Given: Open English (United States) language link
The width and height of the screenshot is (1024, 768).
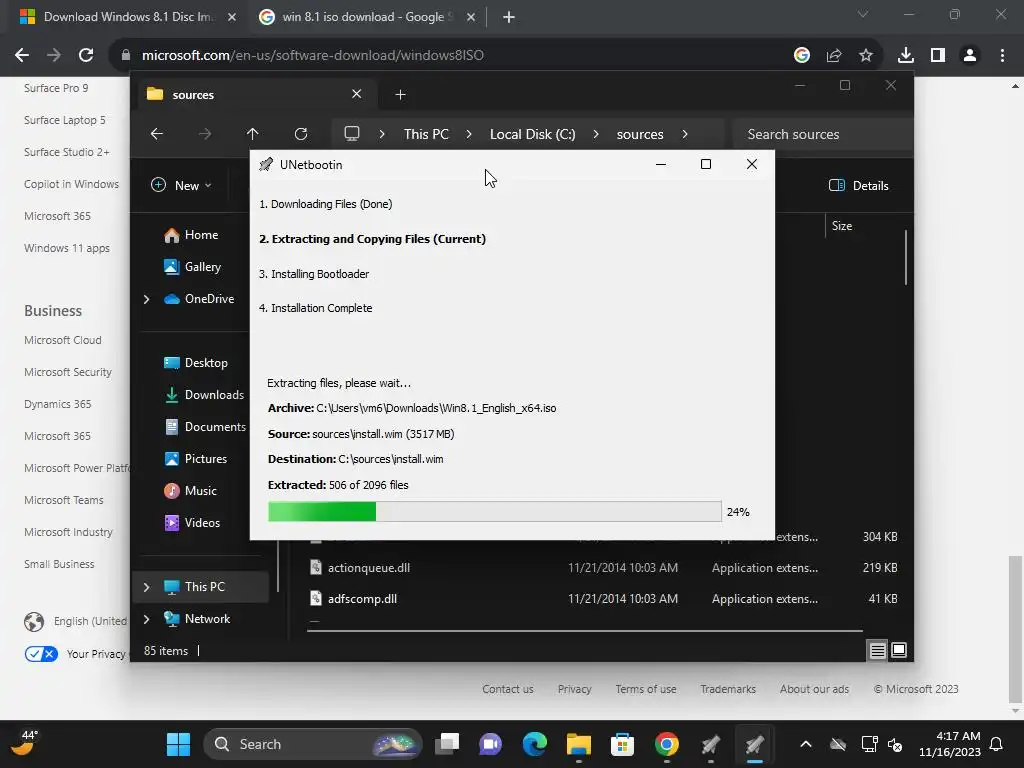Looking at the screenshot, I should click(x=90, y=621).
